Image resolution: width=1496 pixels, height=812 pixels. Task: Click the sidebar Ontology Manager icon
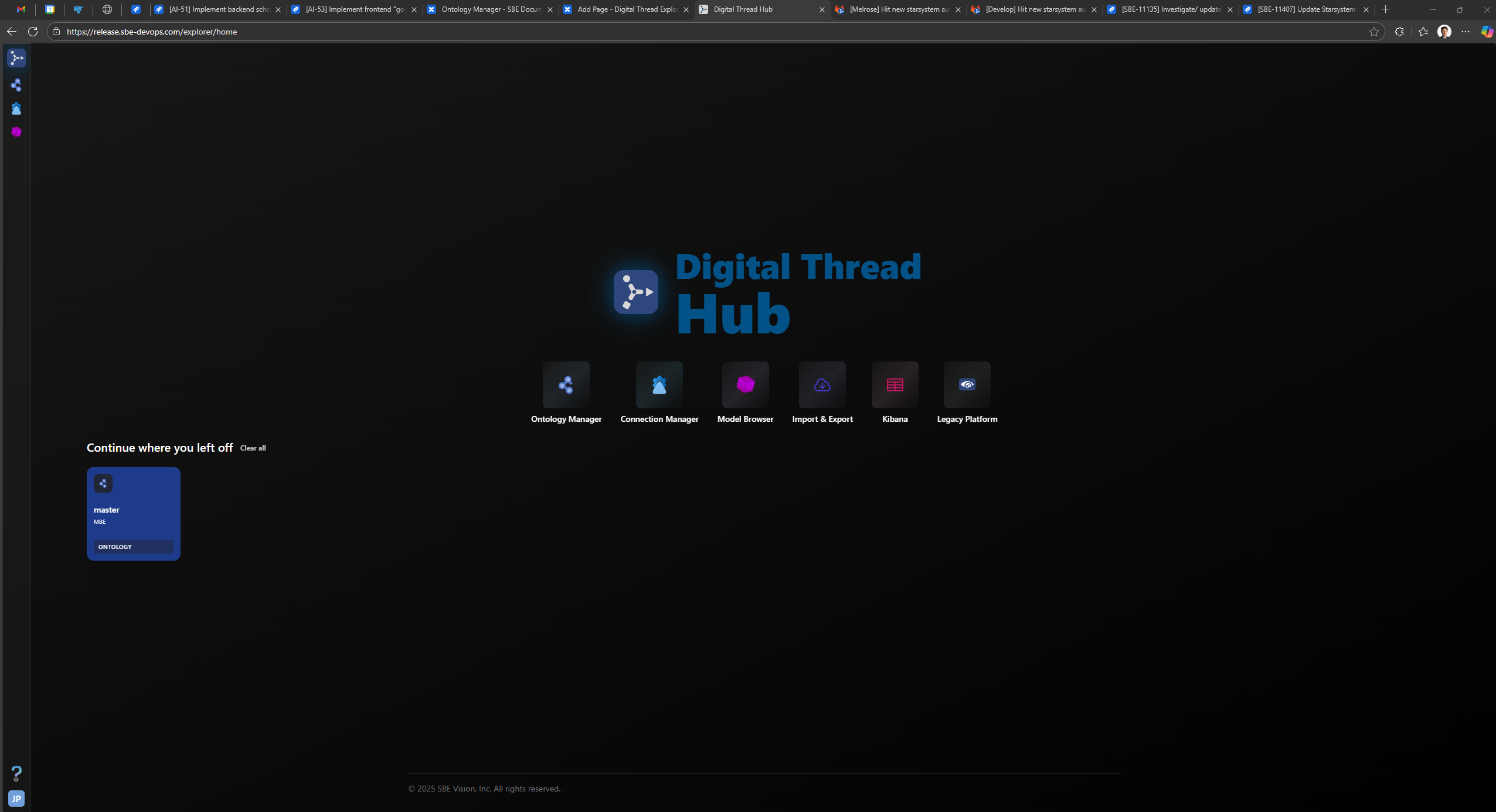16,86
